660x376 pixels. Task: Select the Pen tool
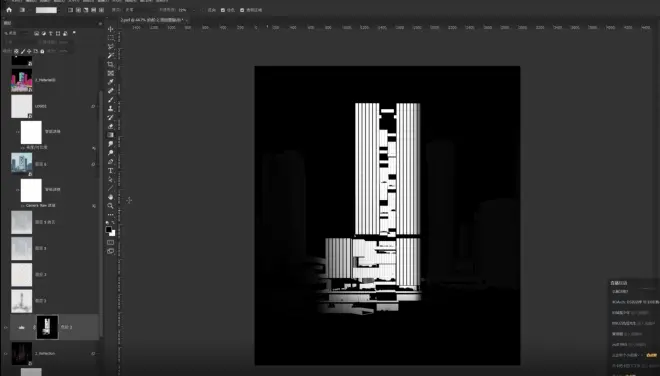[111, 162]
